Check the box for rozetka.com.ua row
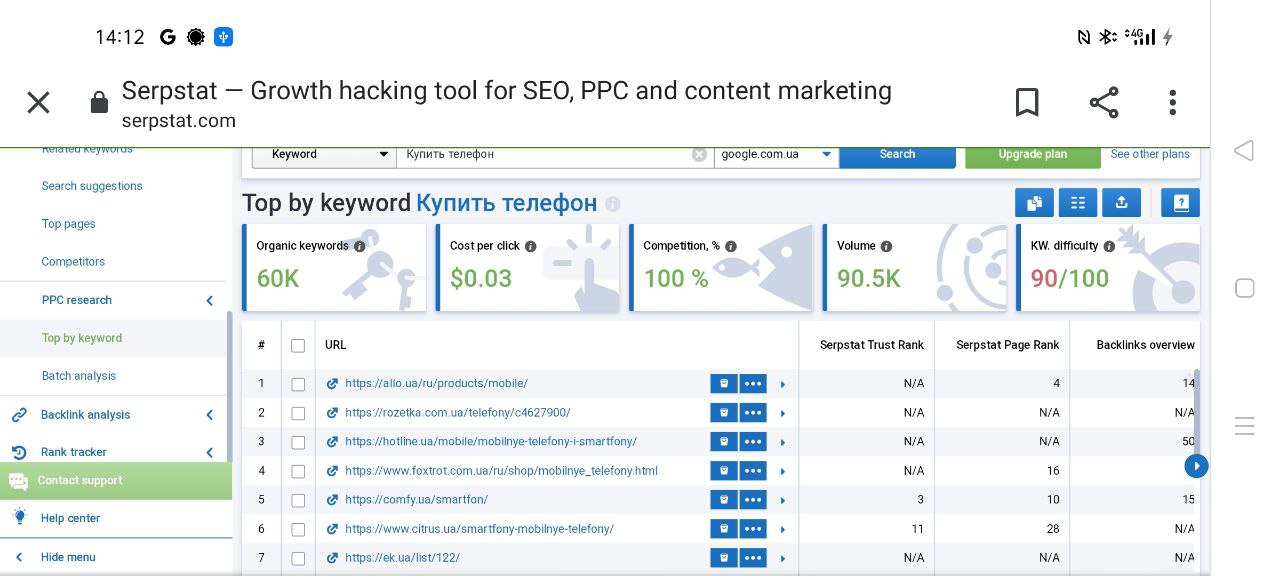The image size is (1280, 576). coord(298,413)
